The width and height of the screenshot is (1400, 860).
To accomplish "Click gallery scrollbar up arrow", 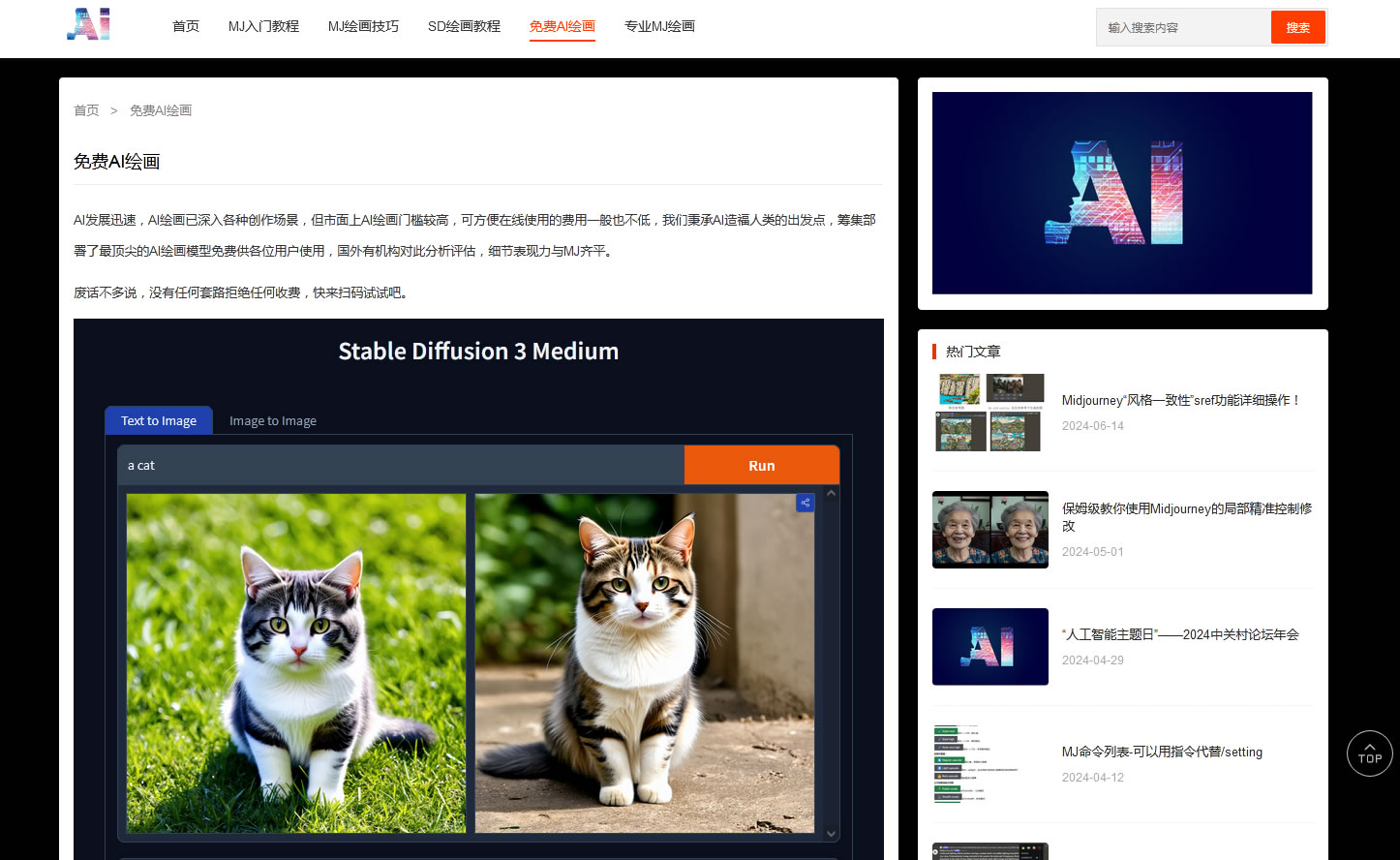I will click(x=831, y=493).
